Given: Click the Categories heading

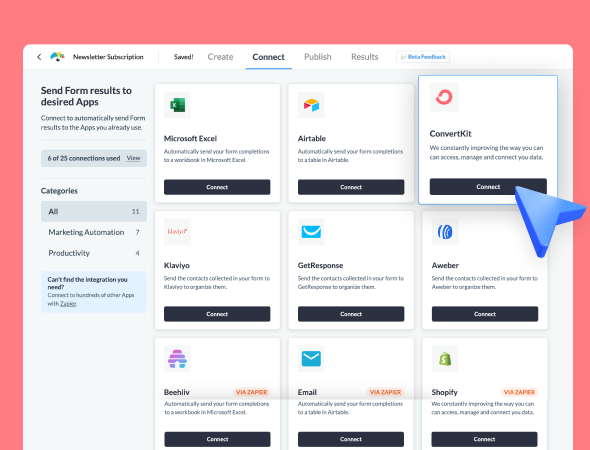Looking at the screenshot, I should click(59, 191).
